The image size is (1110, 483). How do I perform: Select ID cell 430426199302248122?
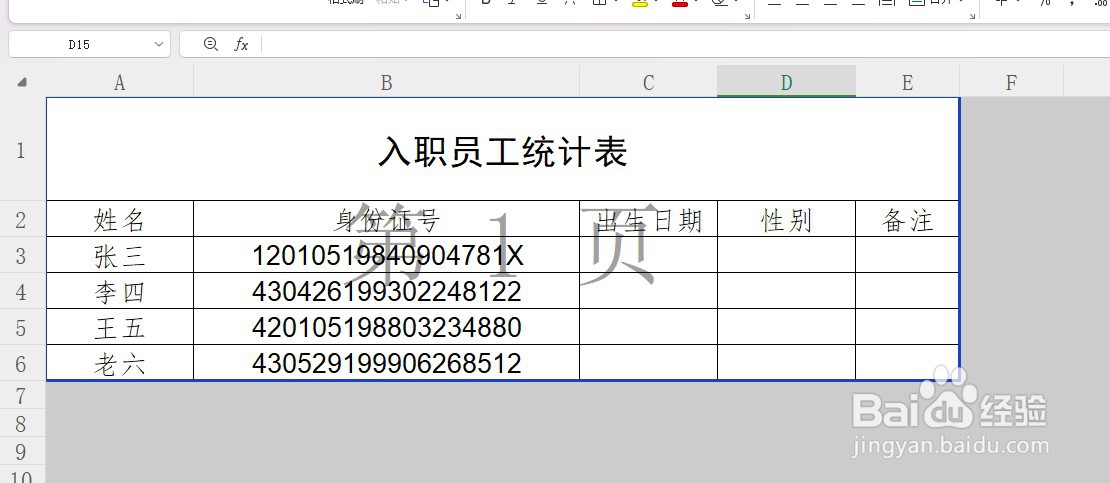click(387, 292)
